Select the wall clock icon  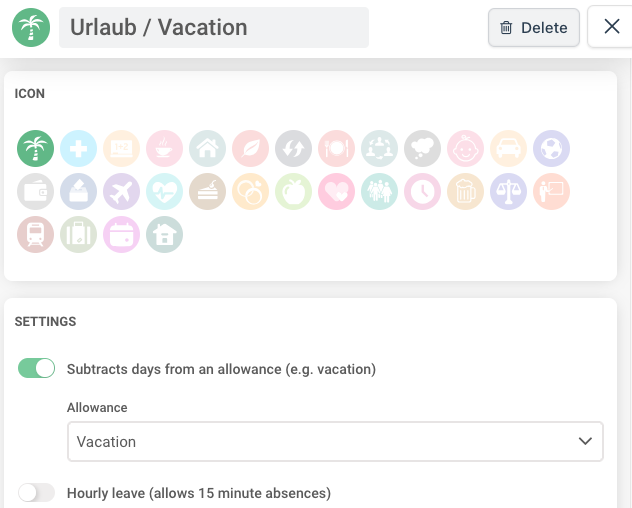click(422, 192)
